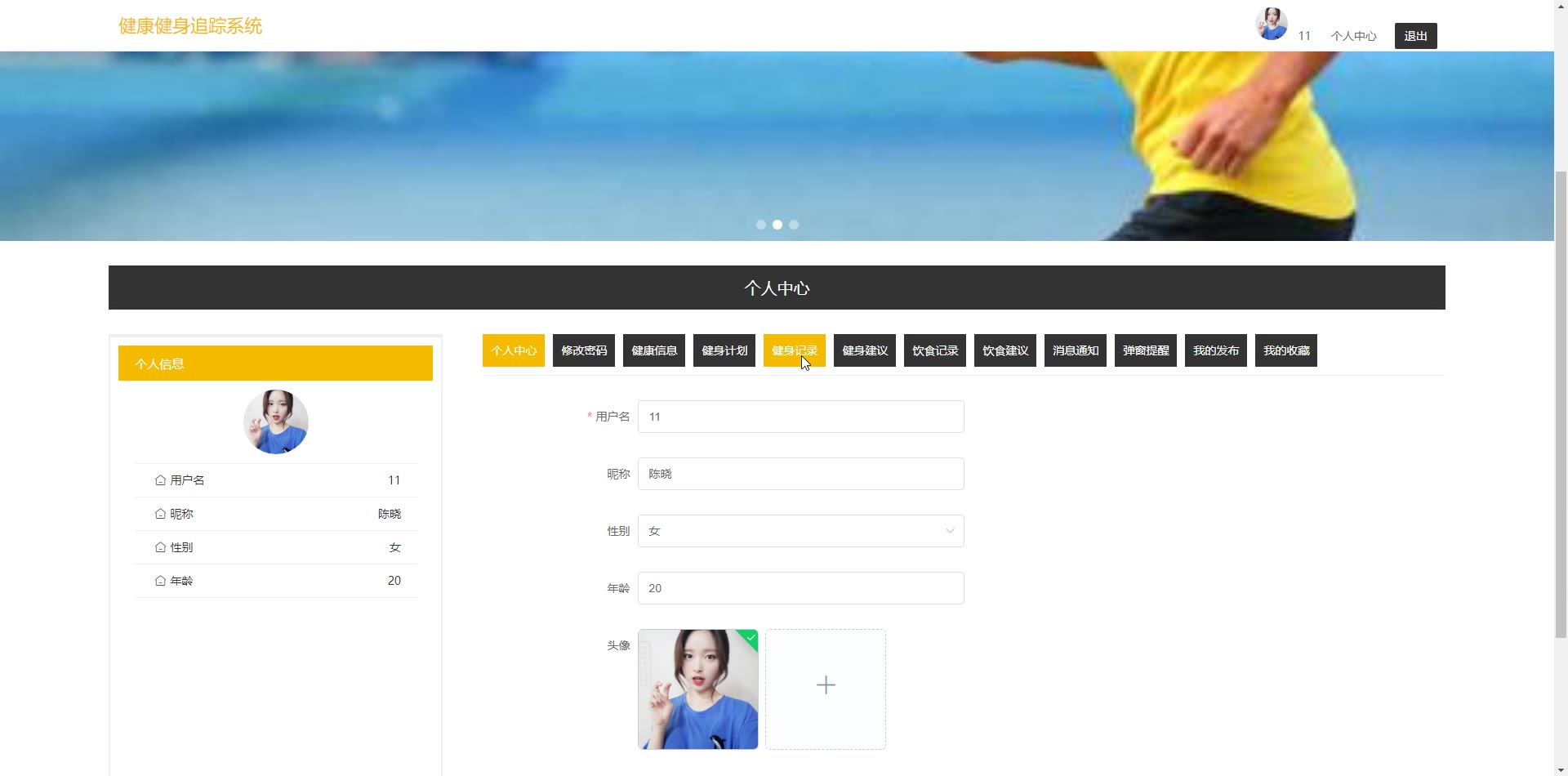Click home icon beside 年龄 in sidebar
The image size is (1568, 776).
160,581
